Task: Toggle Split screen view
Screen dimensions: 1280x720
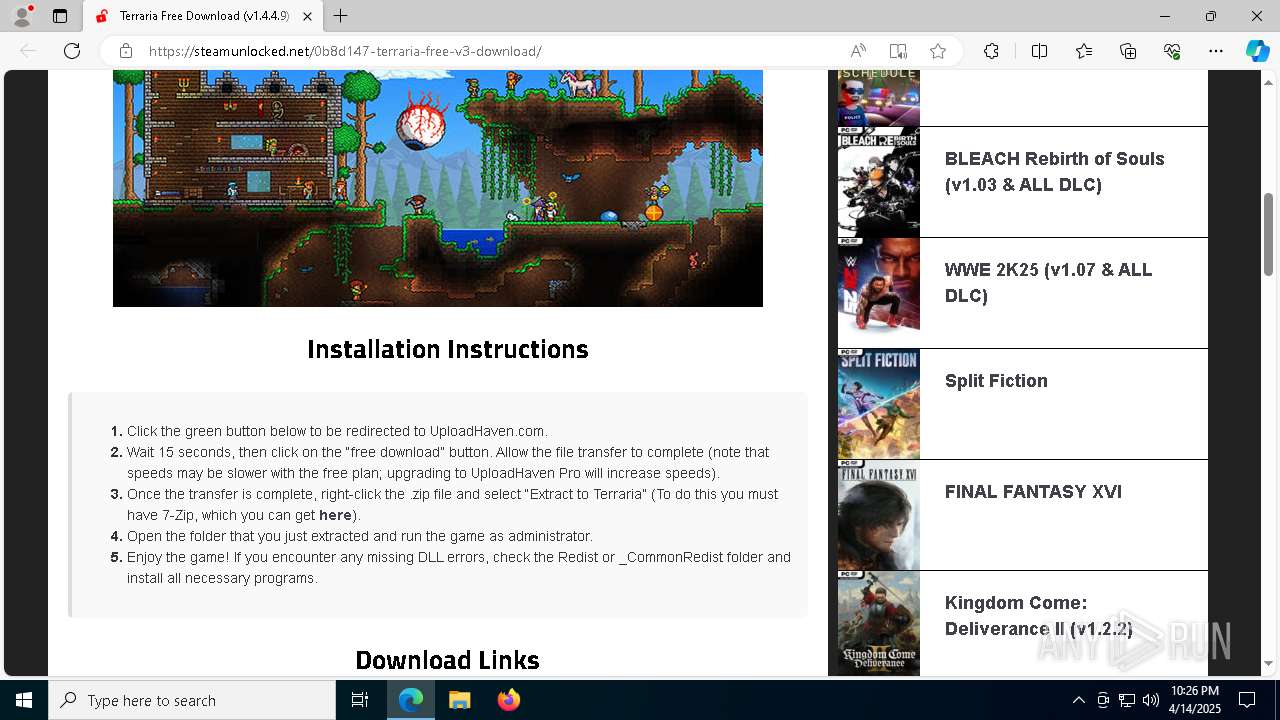Action: [x=1039, y=51]
